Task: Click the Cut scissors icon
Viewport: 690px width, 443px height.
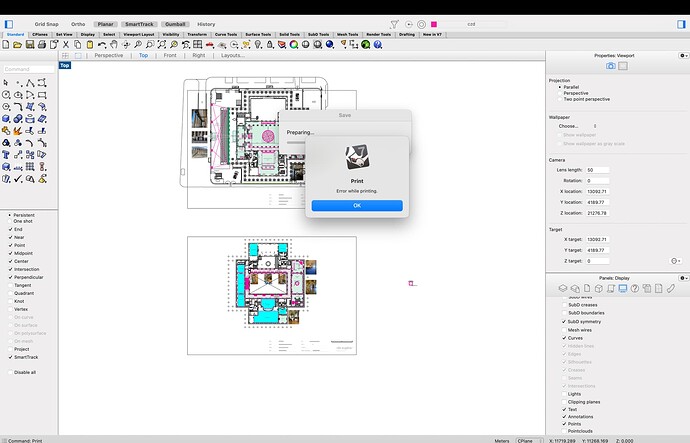Action: 66,44
